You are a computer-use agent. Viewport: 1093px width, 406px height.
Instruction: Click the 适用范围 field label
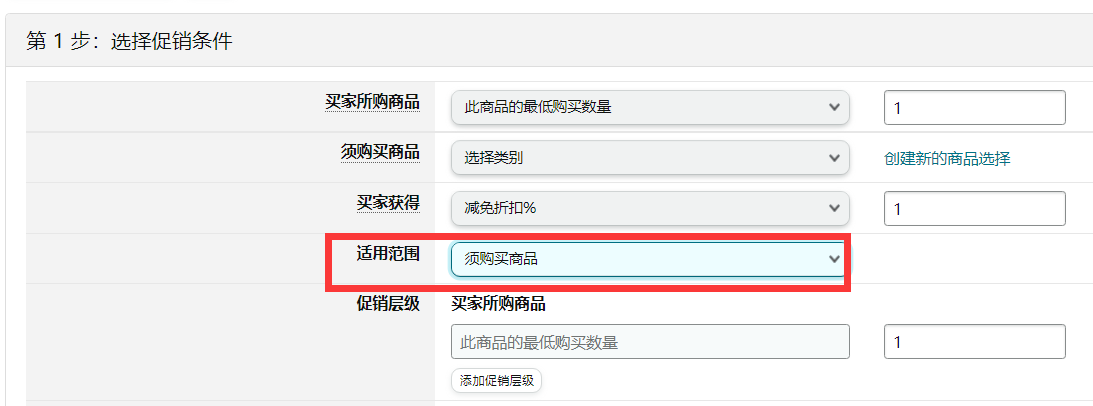click(388, 253)
